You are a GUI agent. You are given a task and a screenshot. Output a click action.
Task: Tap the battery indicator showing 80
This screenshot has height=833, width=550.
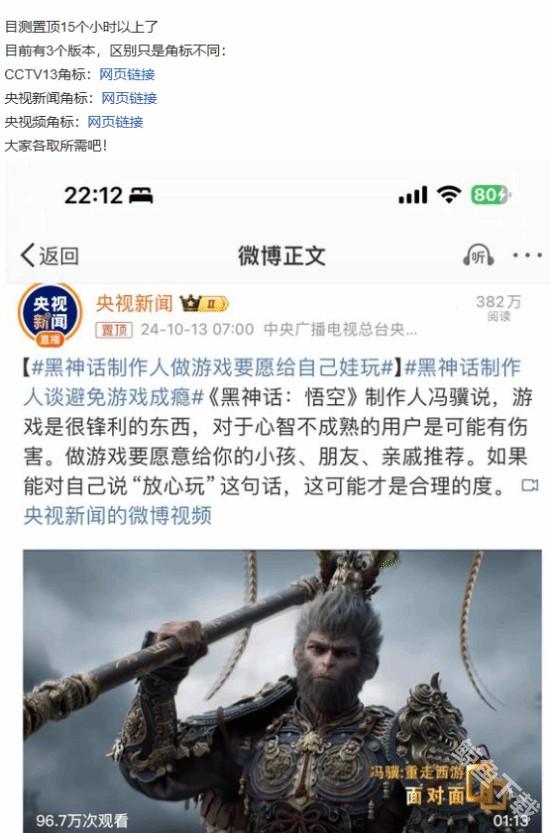[x=490, y=195]
